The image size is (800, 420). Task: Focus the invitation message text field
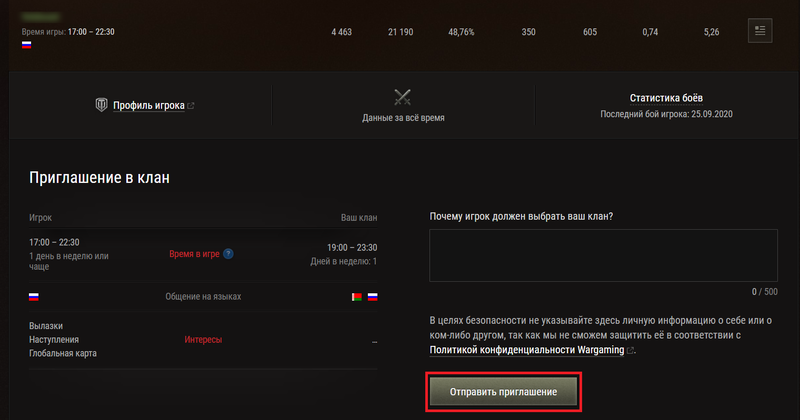pyautogui.click(x=603, y=255)
